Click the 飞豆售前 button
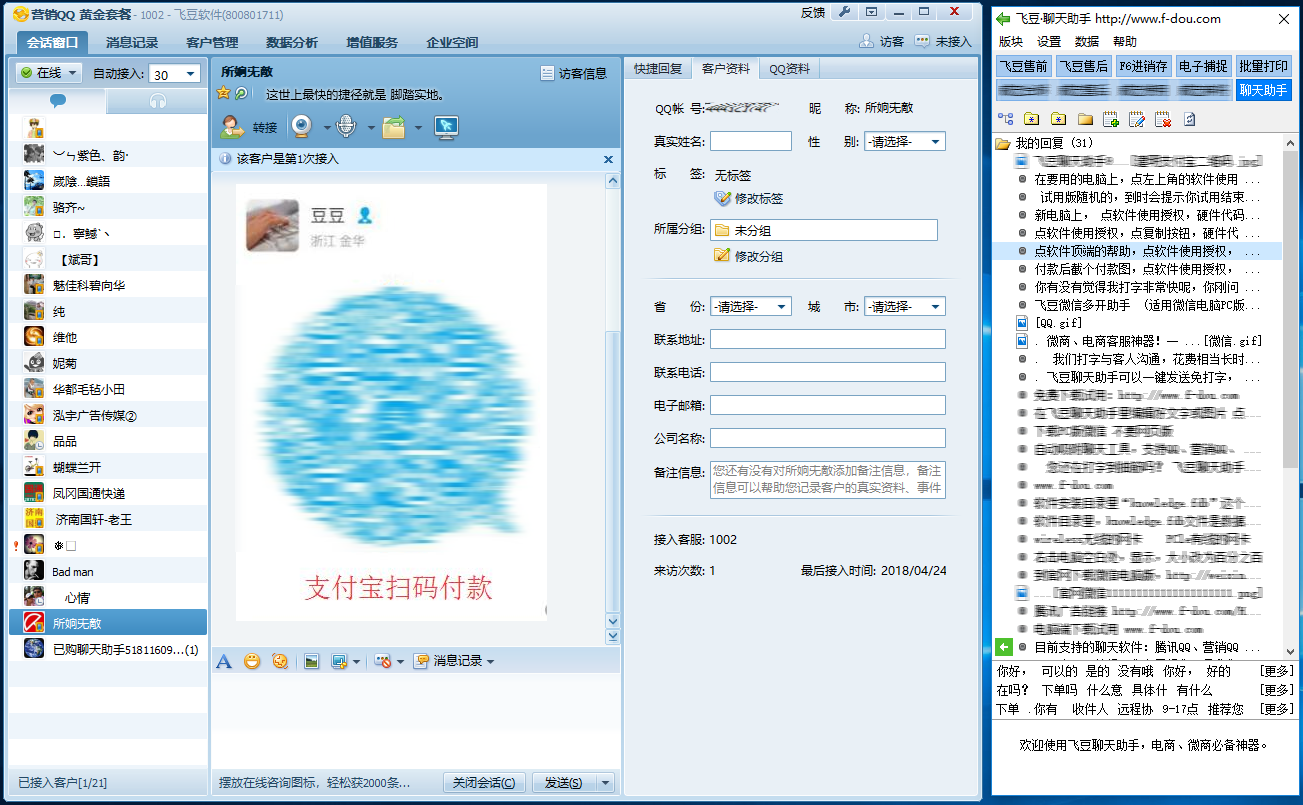The width and height of the screenshot is (1303, 805). (x=1024, y=66)
